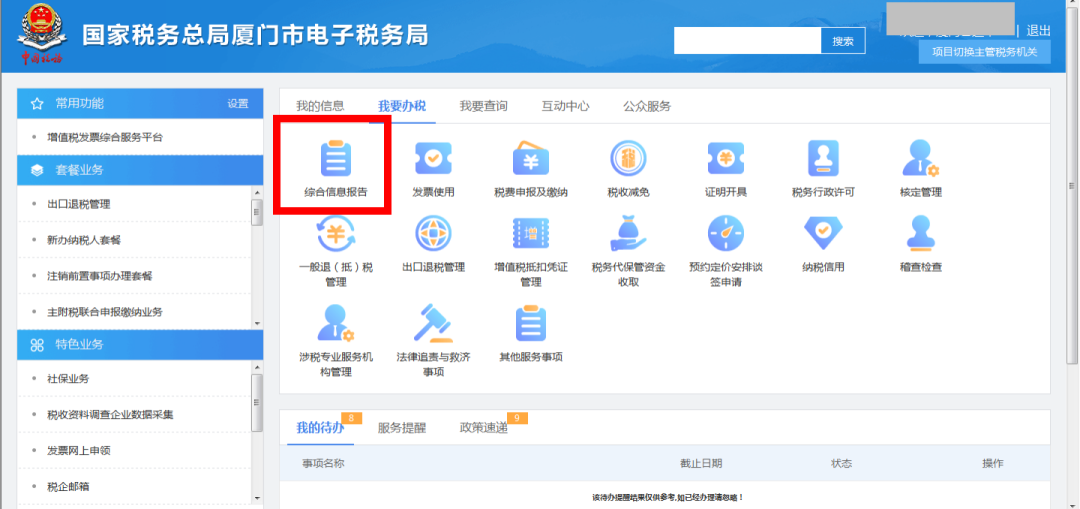
Task: Click the 常用功能 star icon
Action: (x=37, y=103)
